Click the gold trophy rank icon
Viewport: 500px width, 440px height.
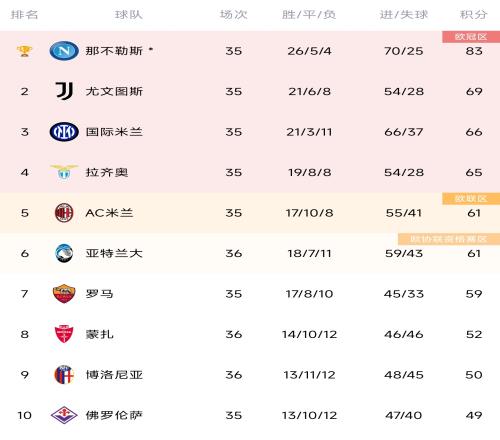[x=24, y=51]
